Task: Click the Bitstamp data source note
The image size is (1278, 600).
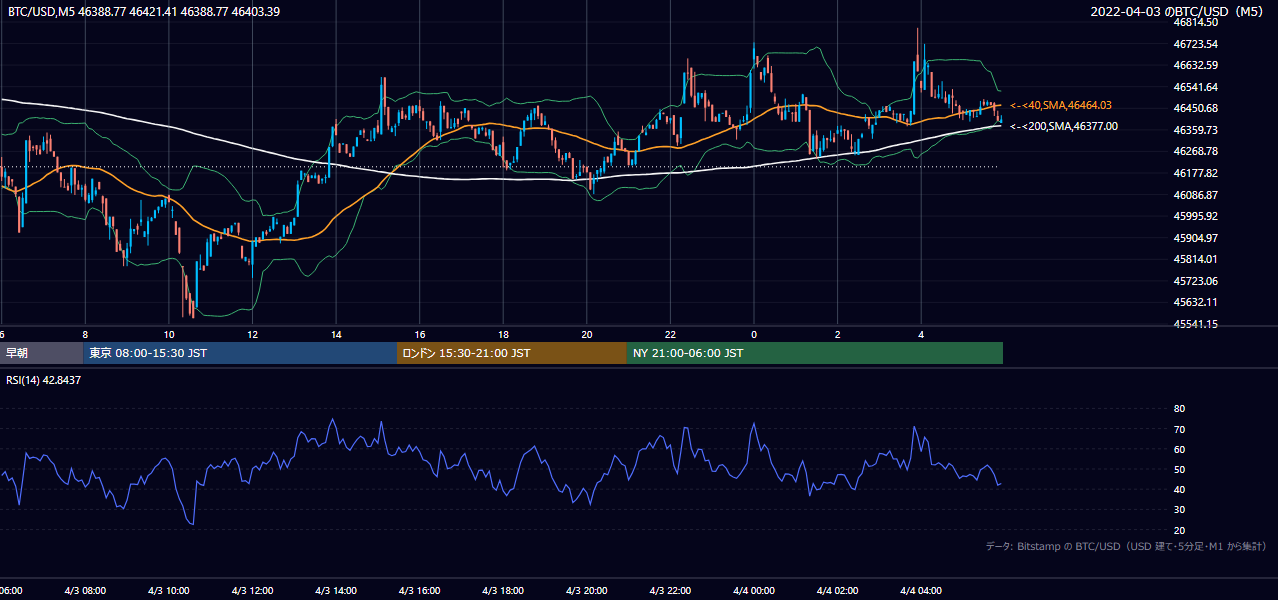Action: pyautogui.click(x=1126, y=546)
